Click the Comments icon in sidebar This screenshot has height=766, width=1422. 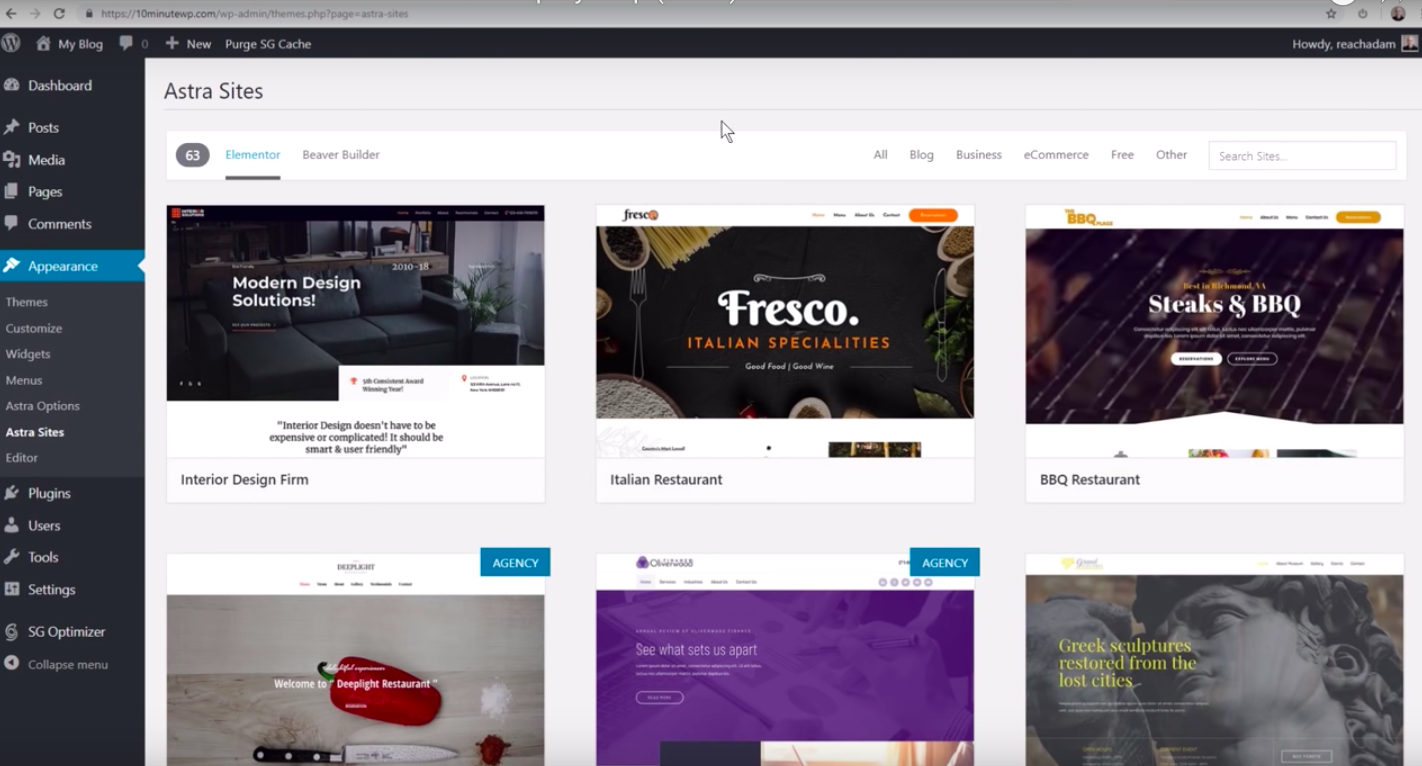(x=12, y=224)
